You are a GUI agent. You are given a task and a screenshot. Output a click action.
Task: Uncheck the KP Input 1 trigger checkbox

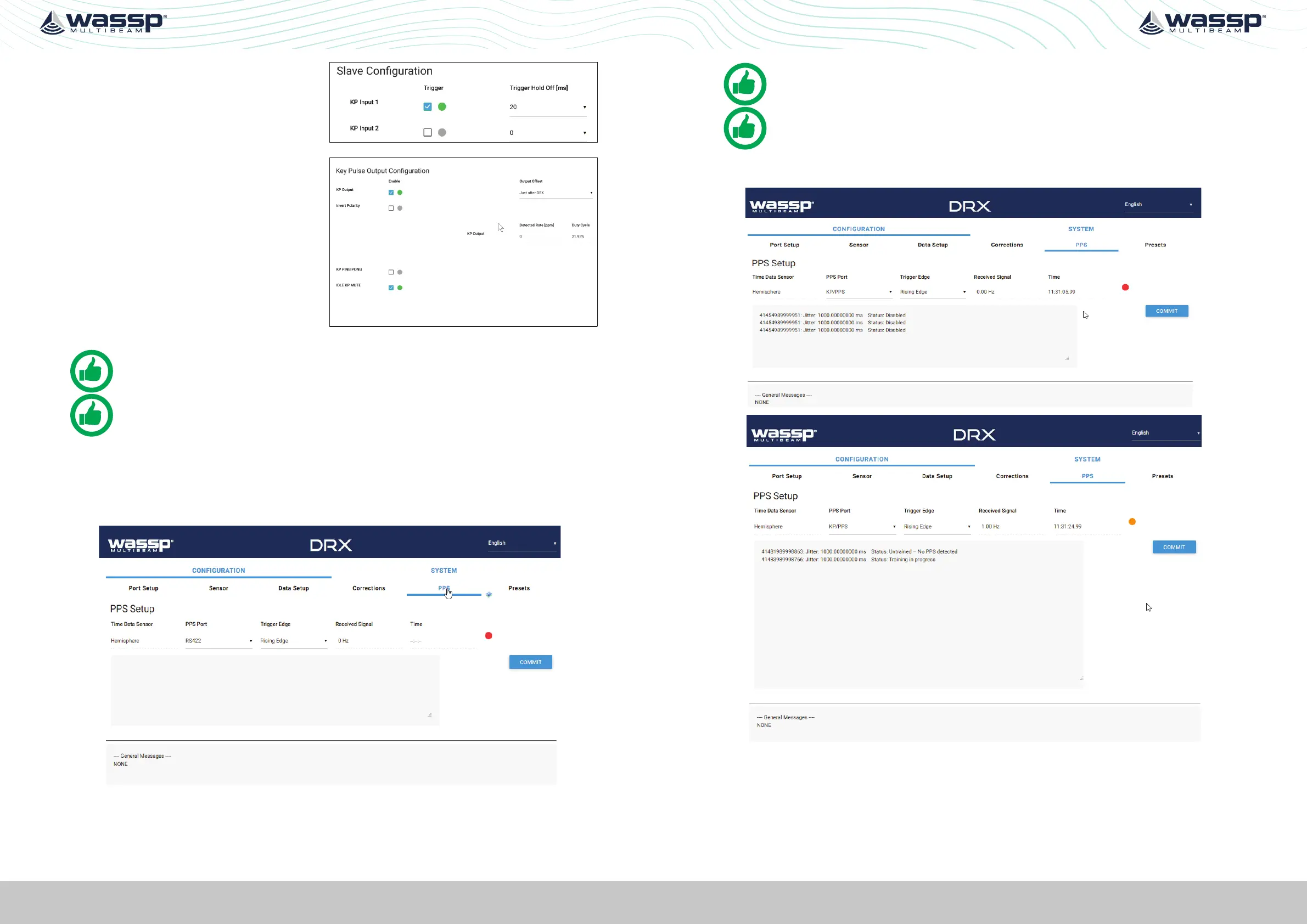coord(428,107)
